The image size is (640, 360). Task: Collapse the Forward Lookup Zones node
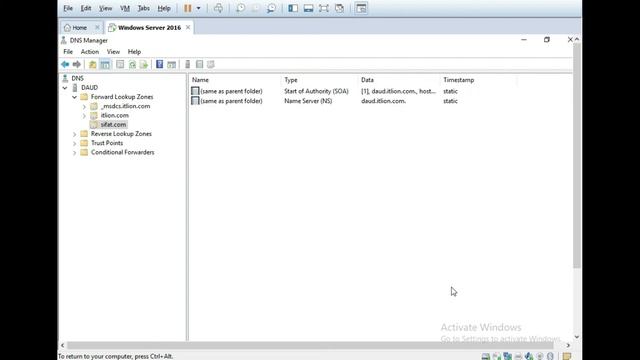[x=74, y=97]
